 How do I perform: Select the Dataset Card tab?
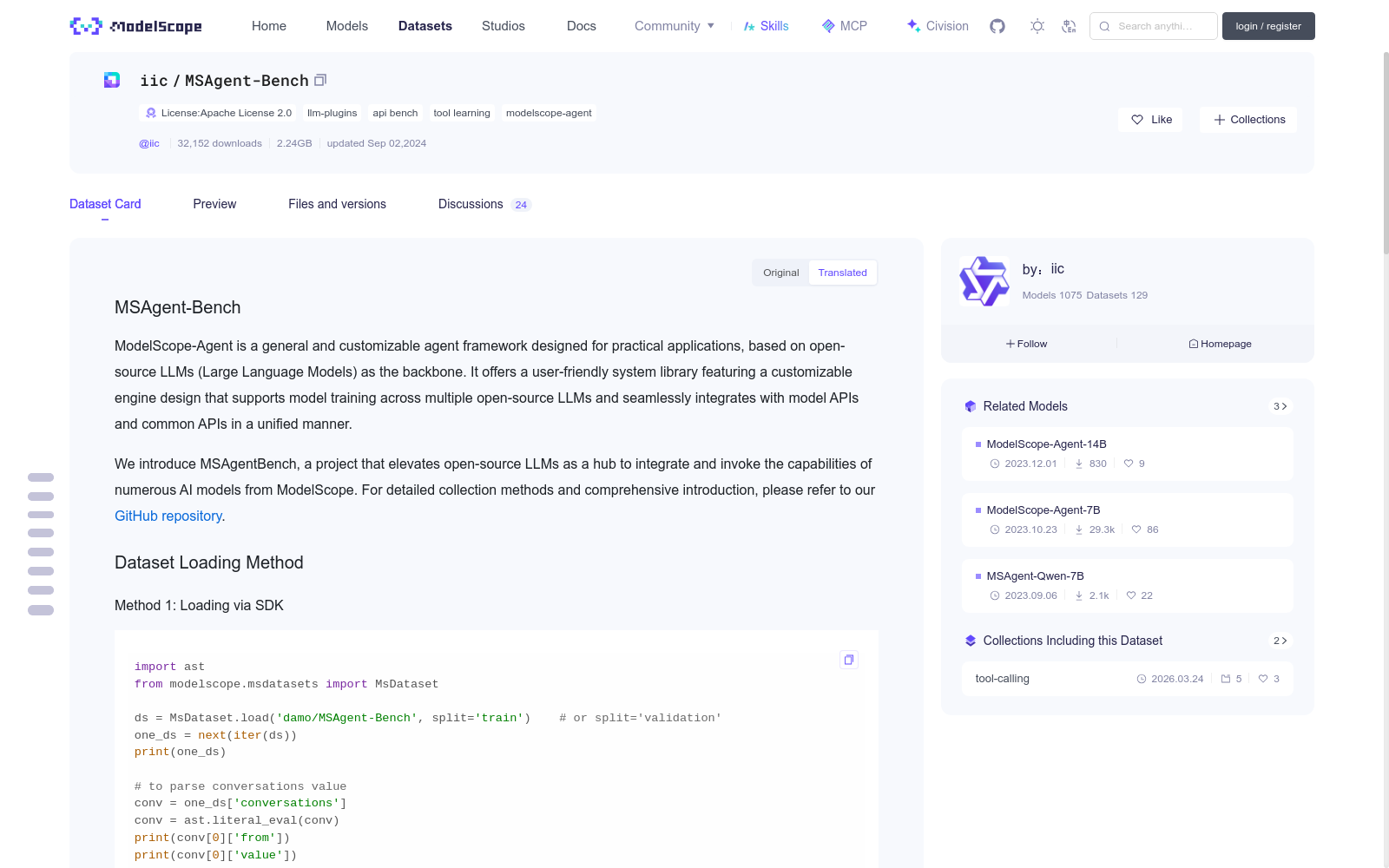[105, 204]
